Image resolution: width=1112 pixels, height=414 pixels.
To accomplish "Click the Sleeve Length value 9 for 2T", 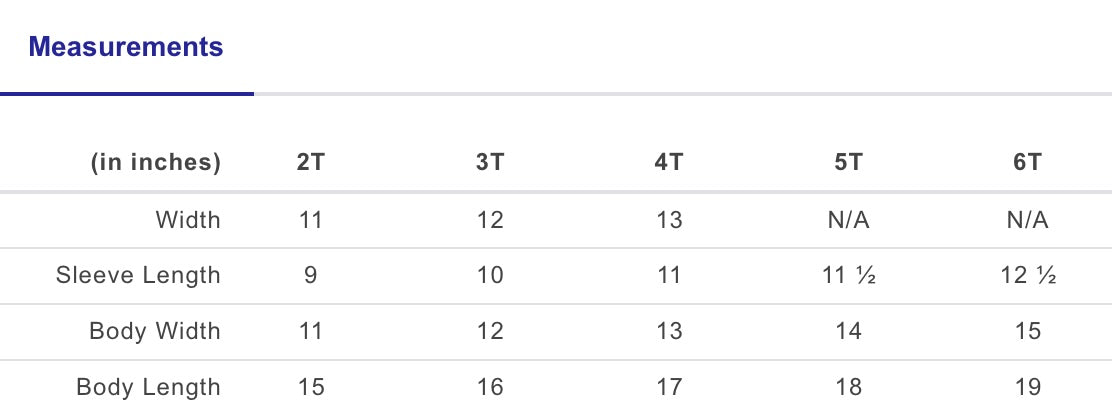I will [x=311, y=276].
